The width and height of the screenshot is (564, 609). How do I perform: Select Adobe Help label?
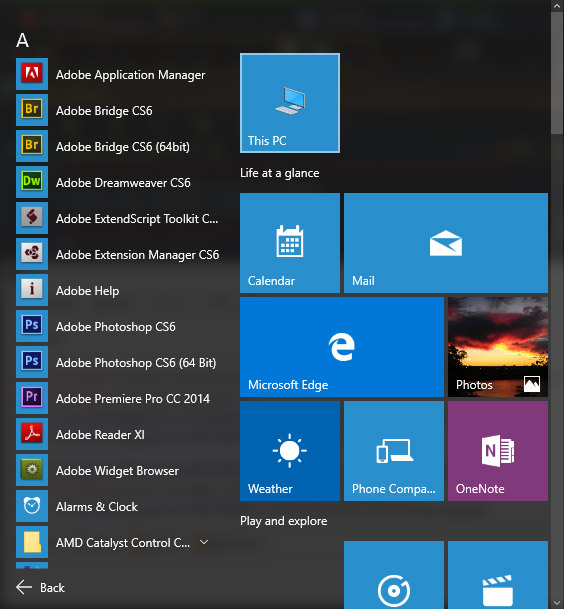click(x=87, y=291)
